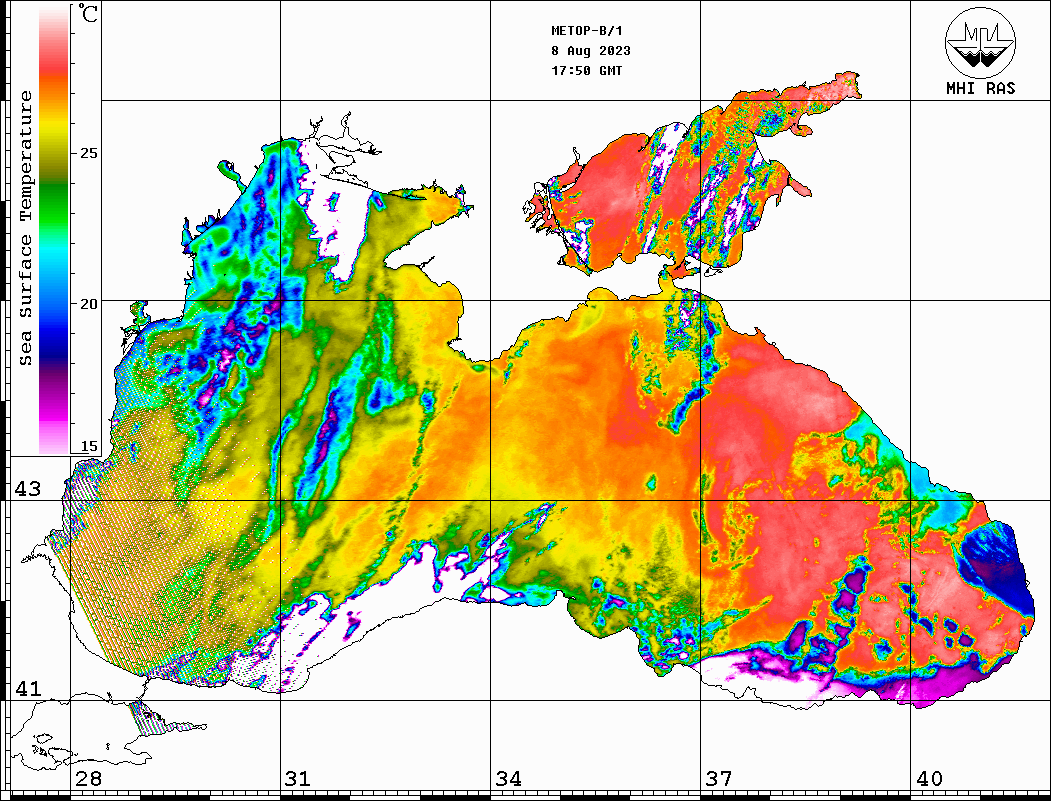Click the '17:50 GMT' time text

pos(586,70)
